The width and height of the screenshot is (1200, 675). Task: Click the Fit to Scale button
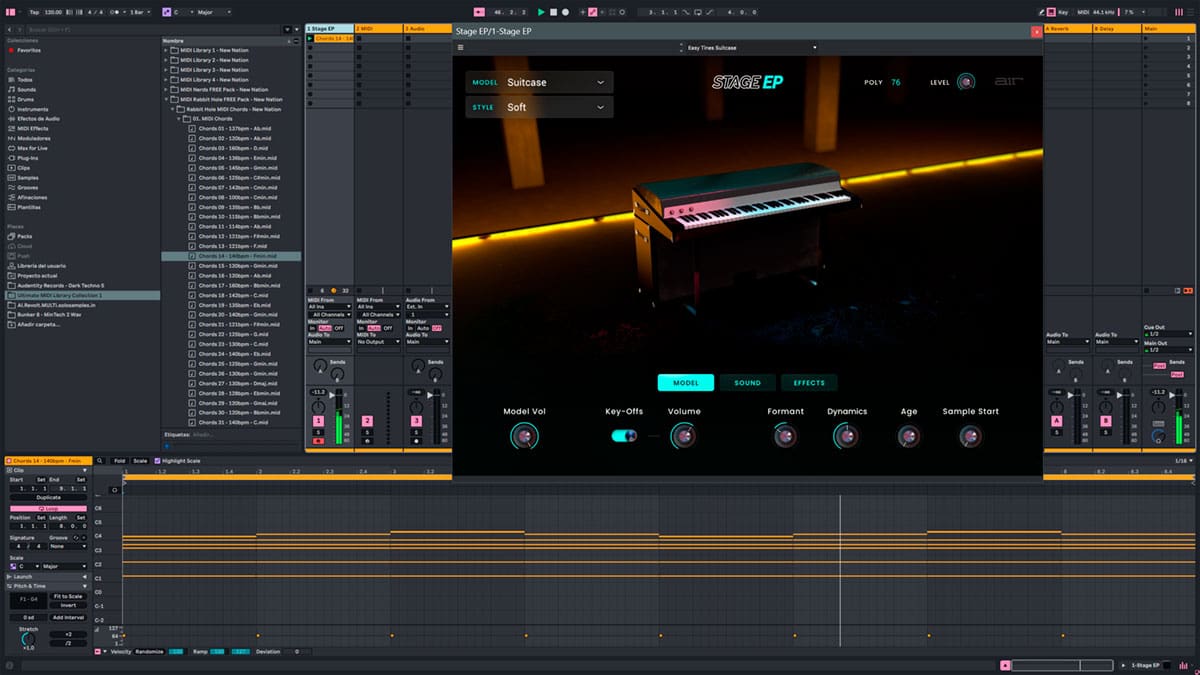[x=68, y=596]
